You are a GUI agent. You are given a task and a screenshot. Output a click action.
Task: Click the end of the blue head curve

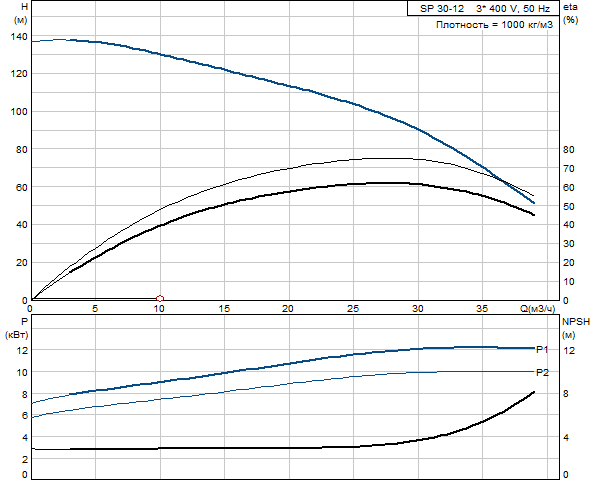(x=533, y=203)
